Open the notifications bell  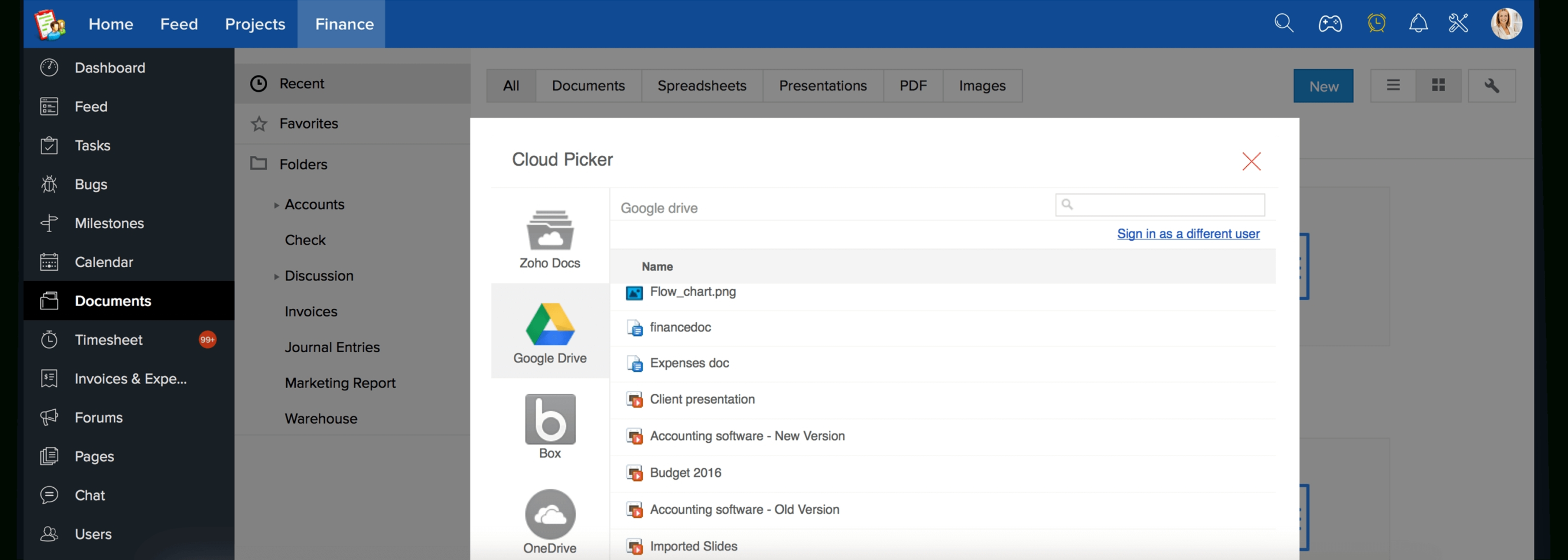coord(1419,23)
